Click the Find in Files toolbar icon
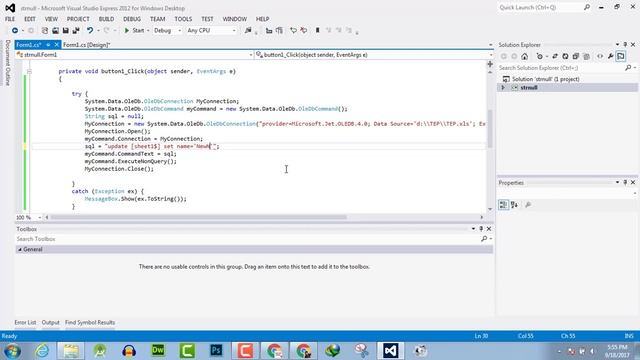 click(x=248, y=31)
